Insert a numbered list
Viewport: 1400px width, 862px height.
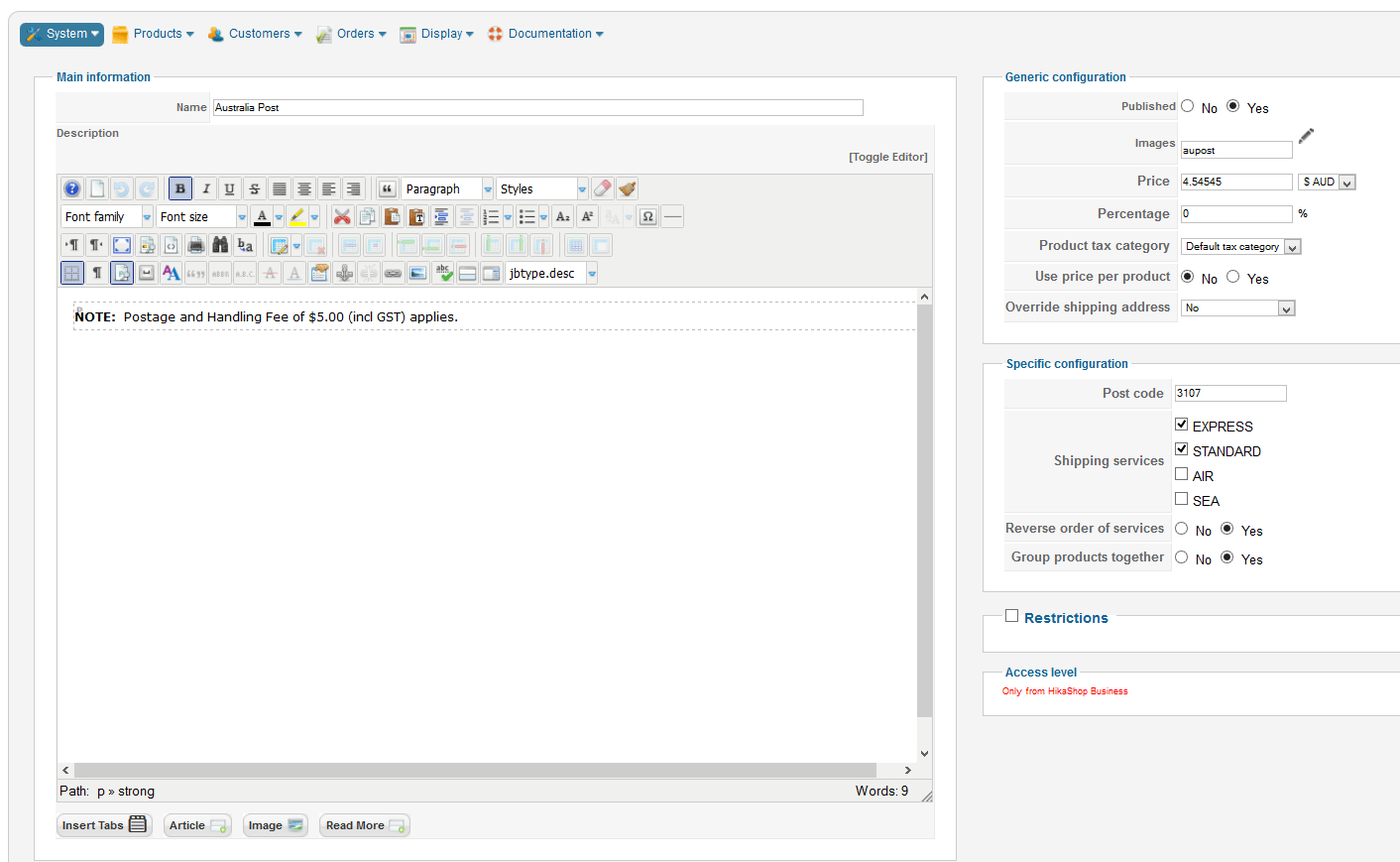(491, 216)
